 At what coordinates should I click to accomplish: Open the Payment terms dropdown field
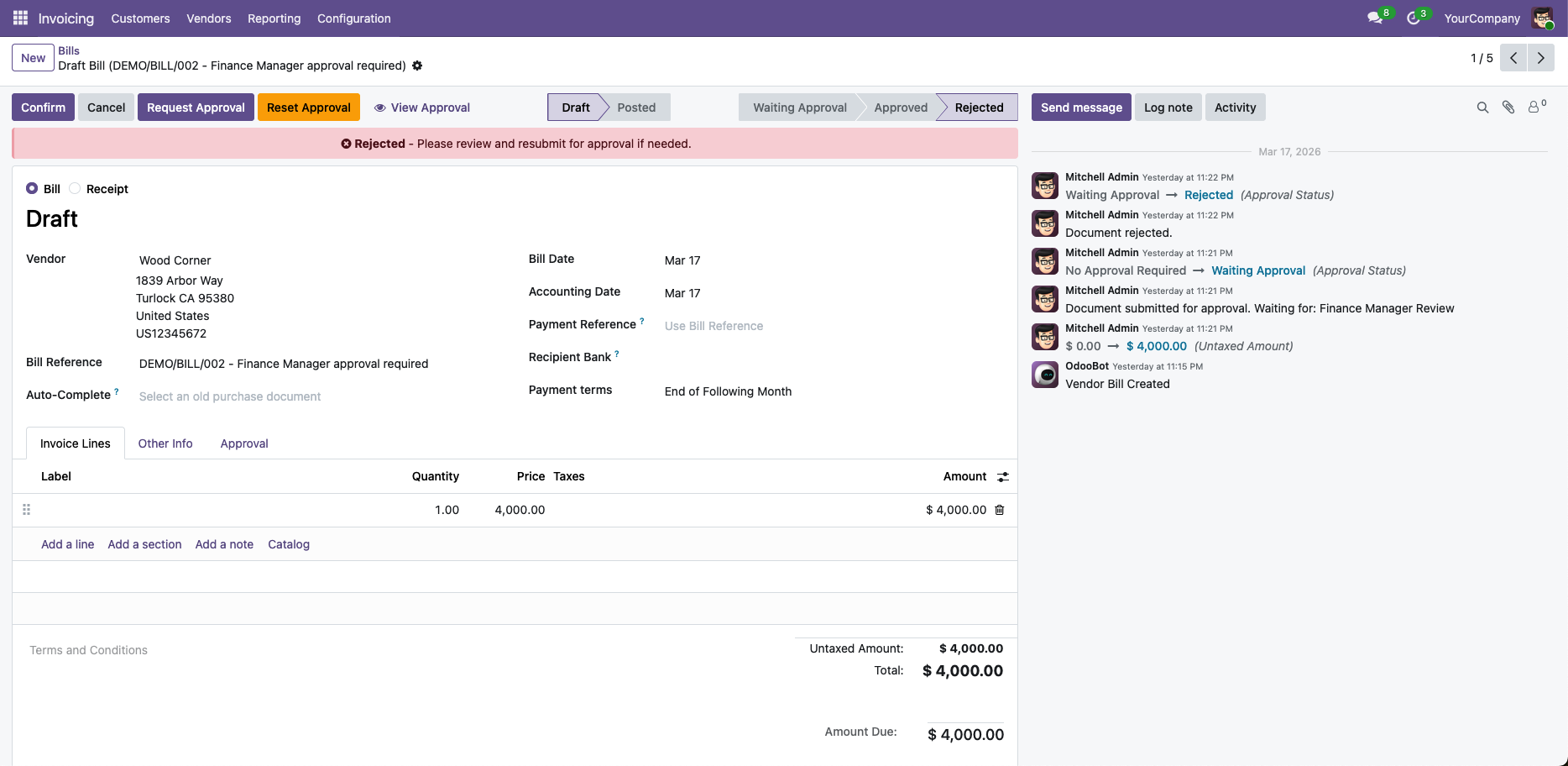pyautogui.click(x=728, y=391)
